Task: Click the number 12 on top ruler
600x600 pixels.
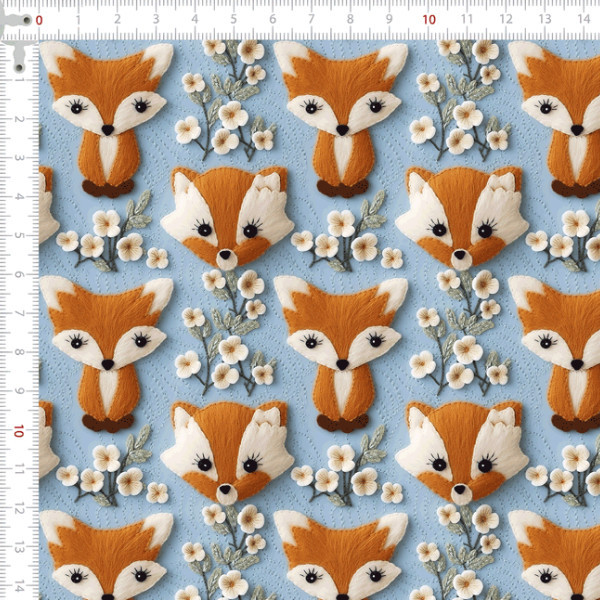Action: tap(506, 19)
